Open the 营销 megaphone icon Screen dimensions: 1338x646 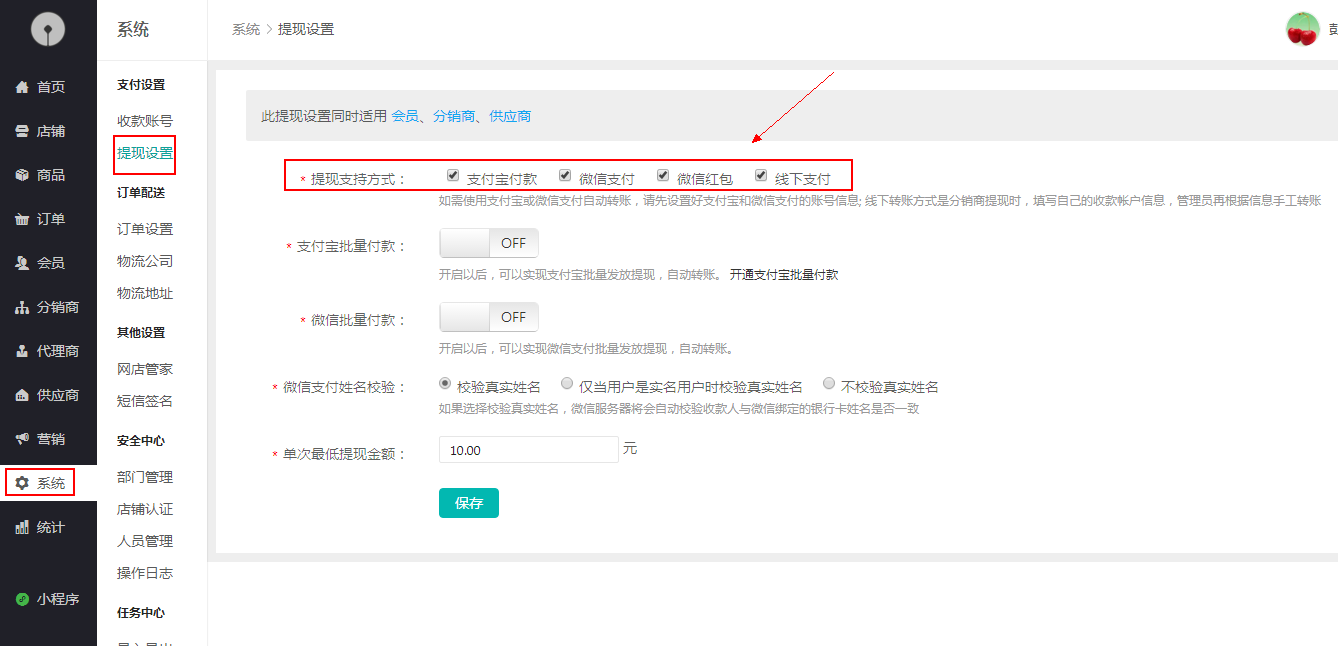(22, 439)
